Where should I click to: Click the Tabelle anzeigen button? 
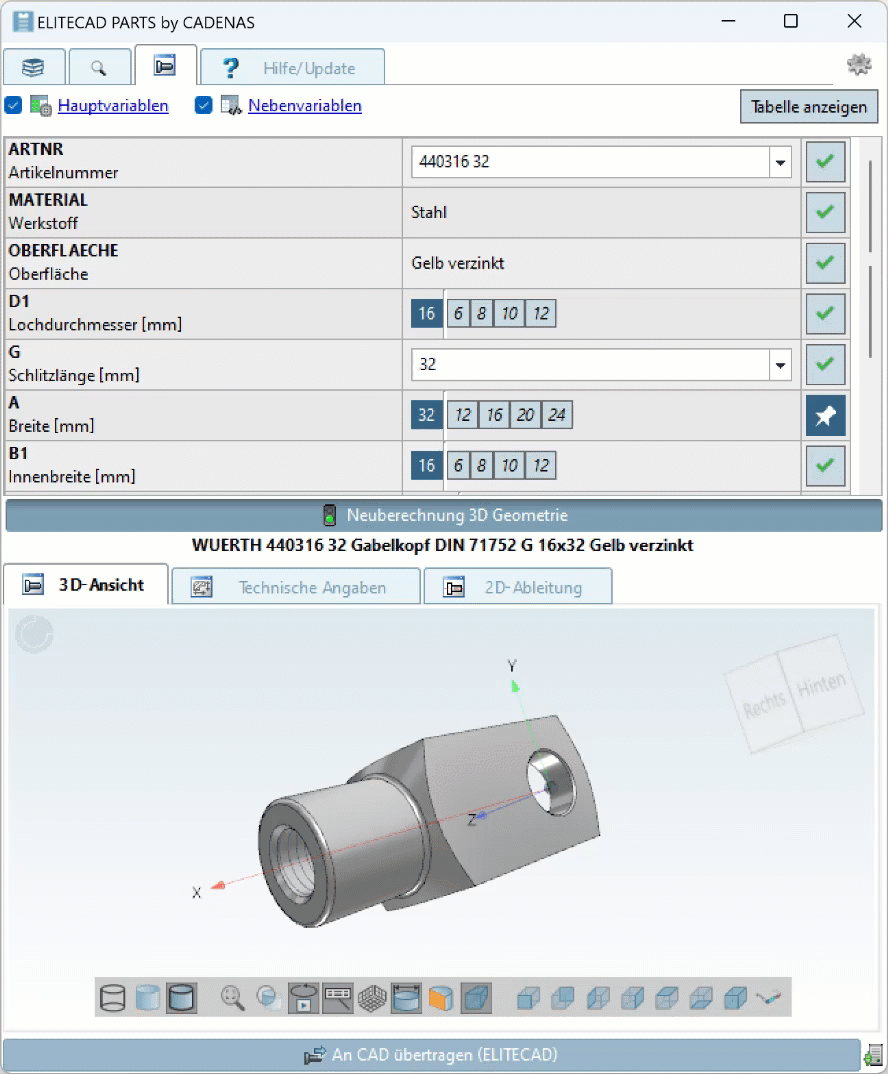click(808, 106)
